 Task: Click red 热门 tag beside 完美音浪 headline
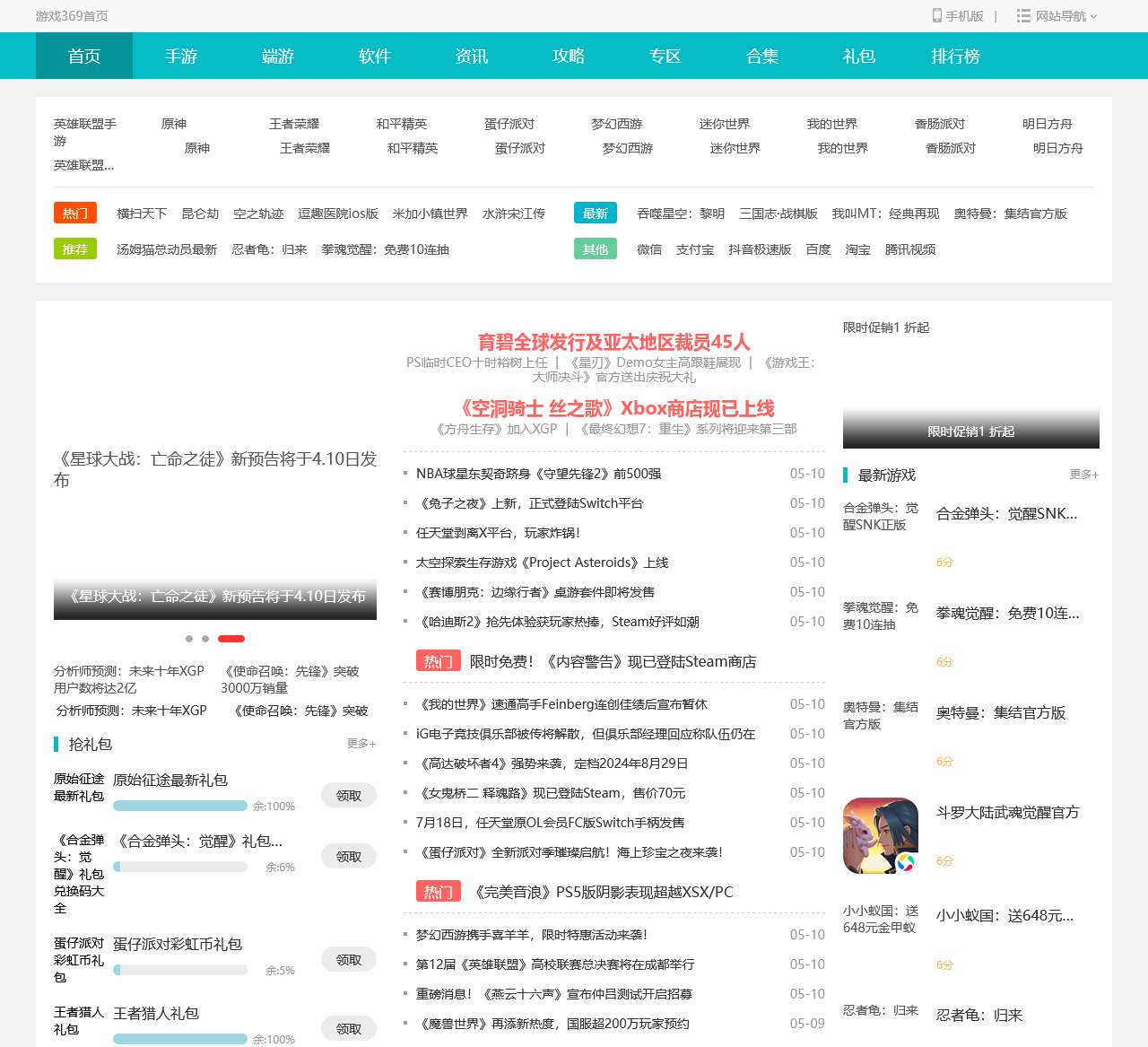pyautogui.click(x=439, y=892)
